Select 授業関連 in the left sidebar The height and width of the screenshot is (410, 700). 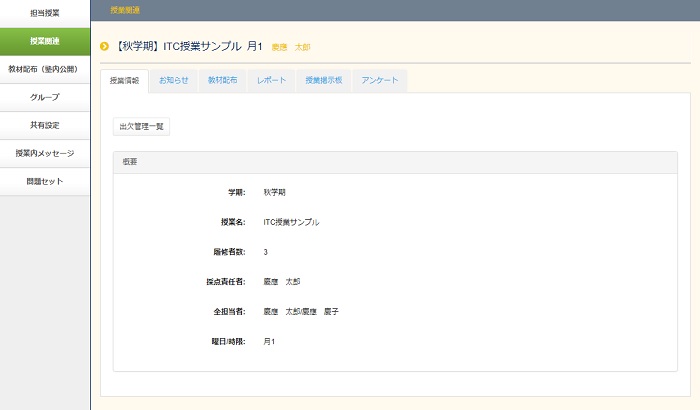(45, 41)
